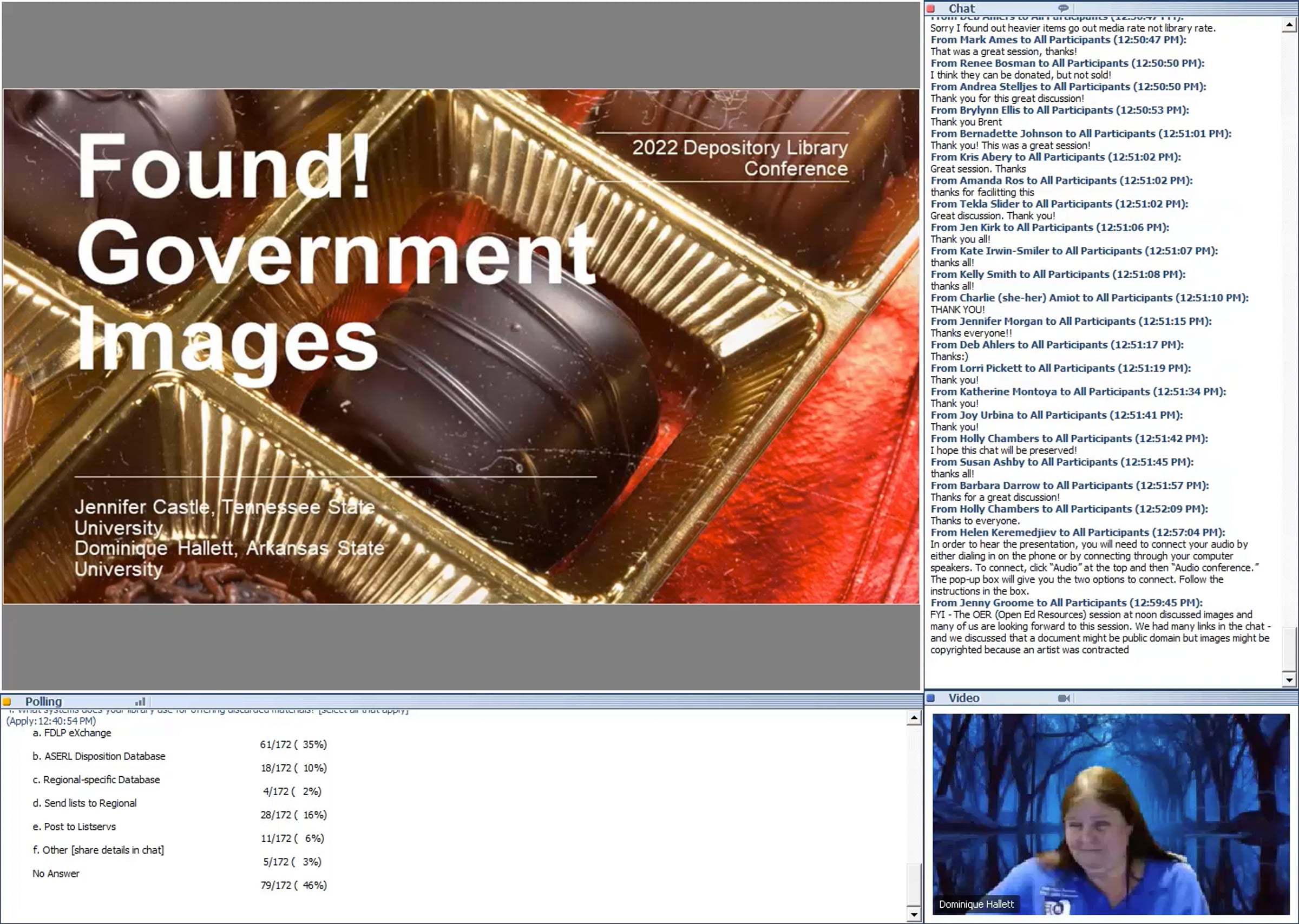Click 'From Andrea Stelljes to All Participants' chat header
The width and height of the screenshot is (1299, 924).
(x=1068, y=87)
